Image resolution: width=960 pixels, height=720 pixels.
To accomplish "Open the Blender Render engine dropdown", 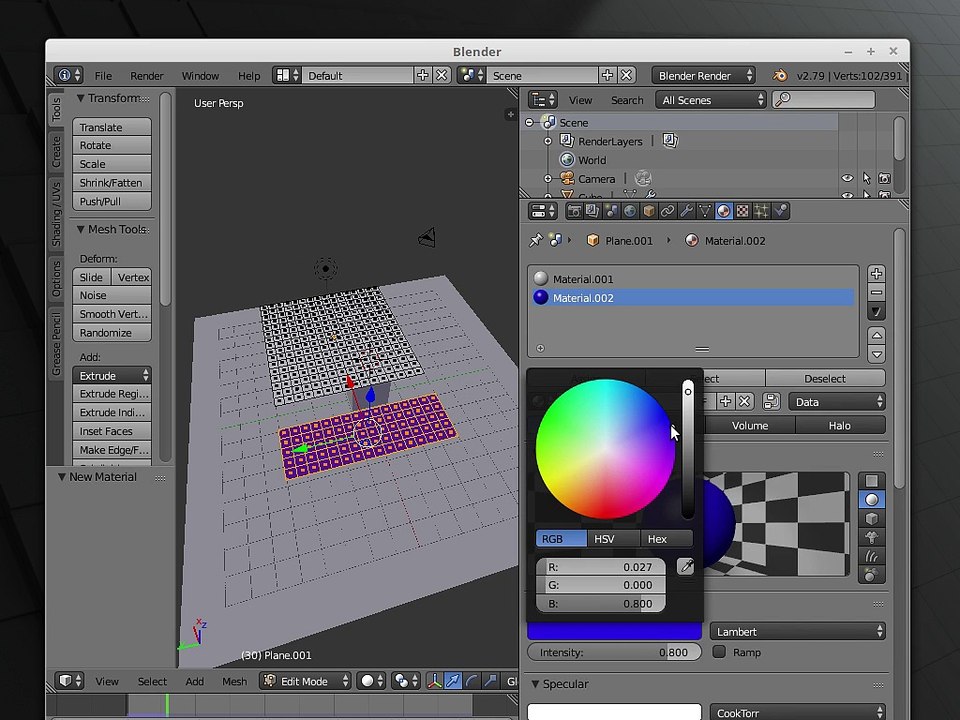I will 703,75.
